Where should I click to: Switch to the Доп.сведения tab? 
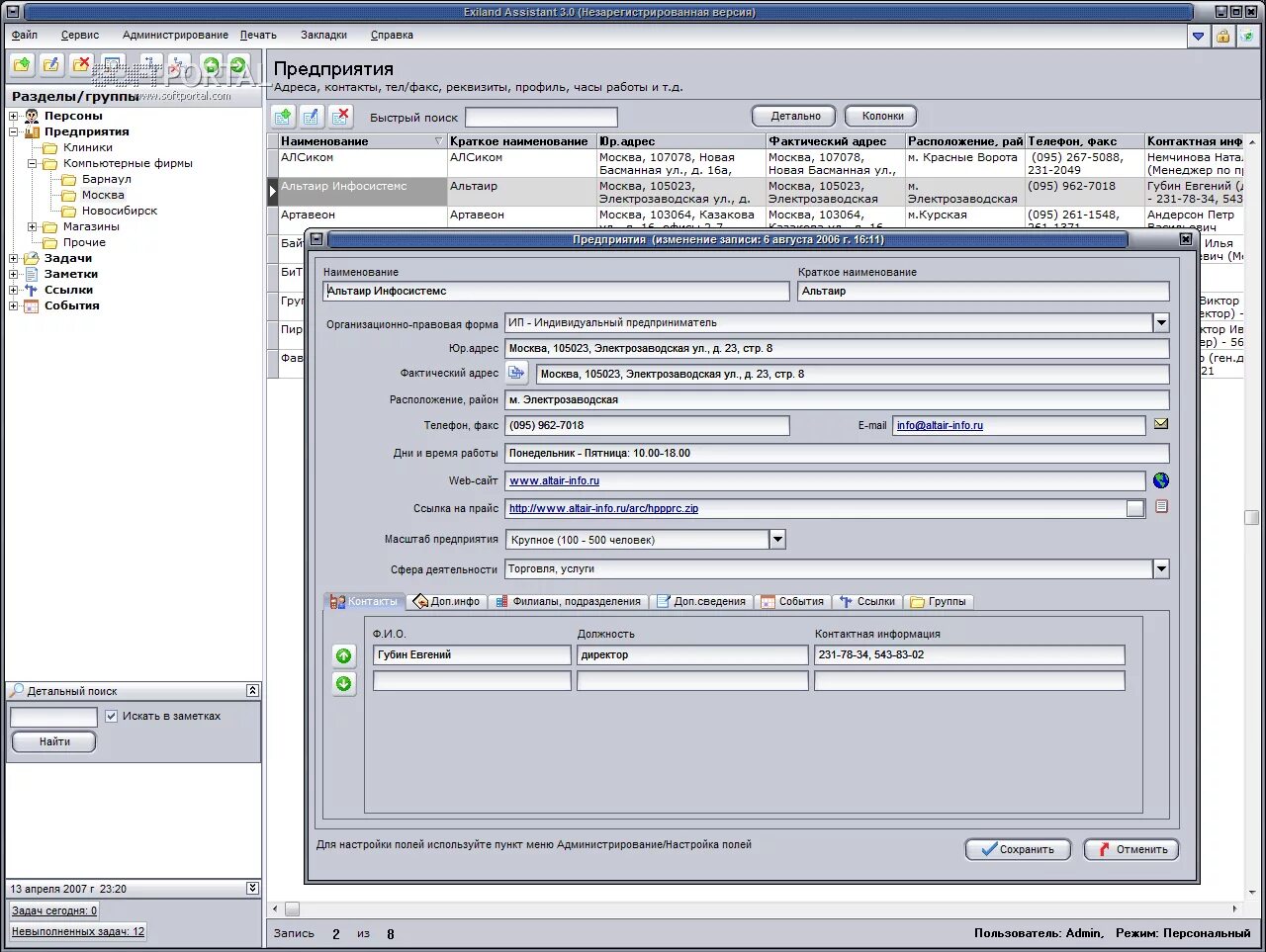(x=701, y=601)
